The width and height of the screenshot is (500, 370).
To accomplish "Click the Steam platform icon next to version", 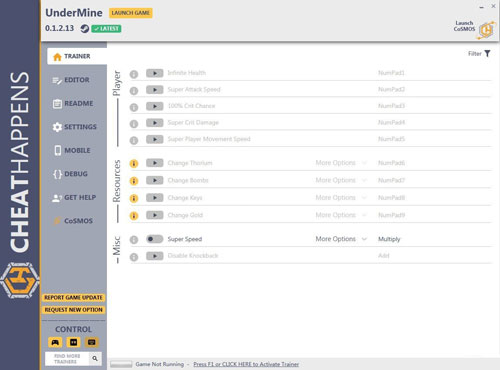I will click(85, 29).
